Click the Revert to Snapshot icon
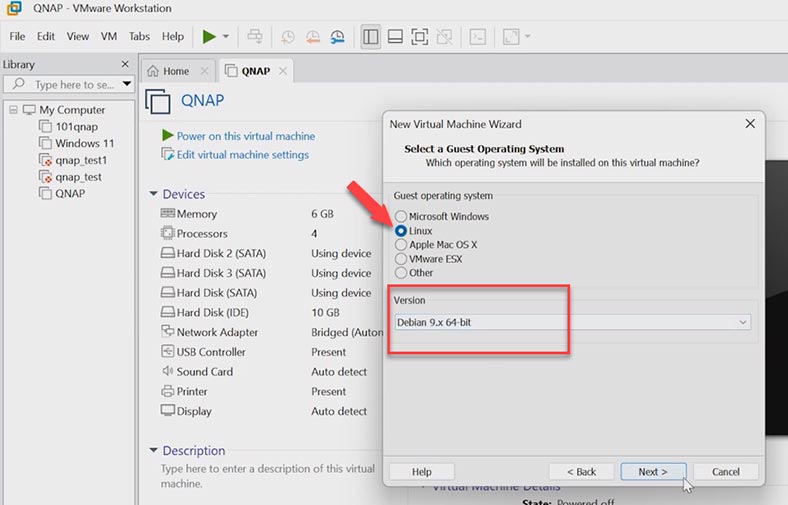 pyautogui.click(x=313, y=37)
